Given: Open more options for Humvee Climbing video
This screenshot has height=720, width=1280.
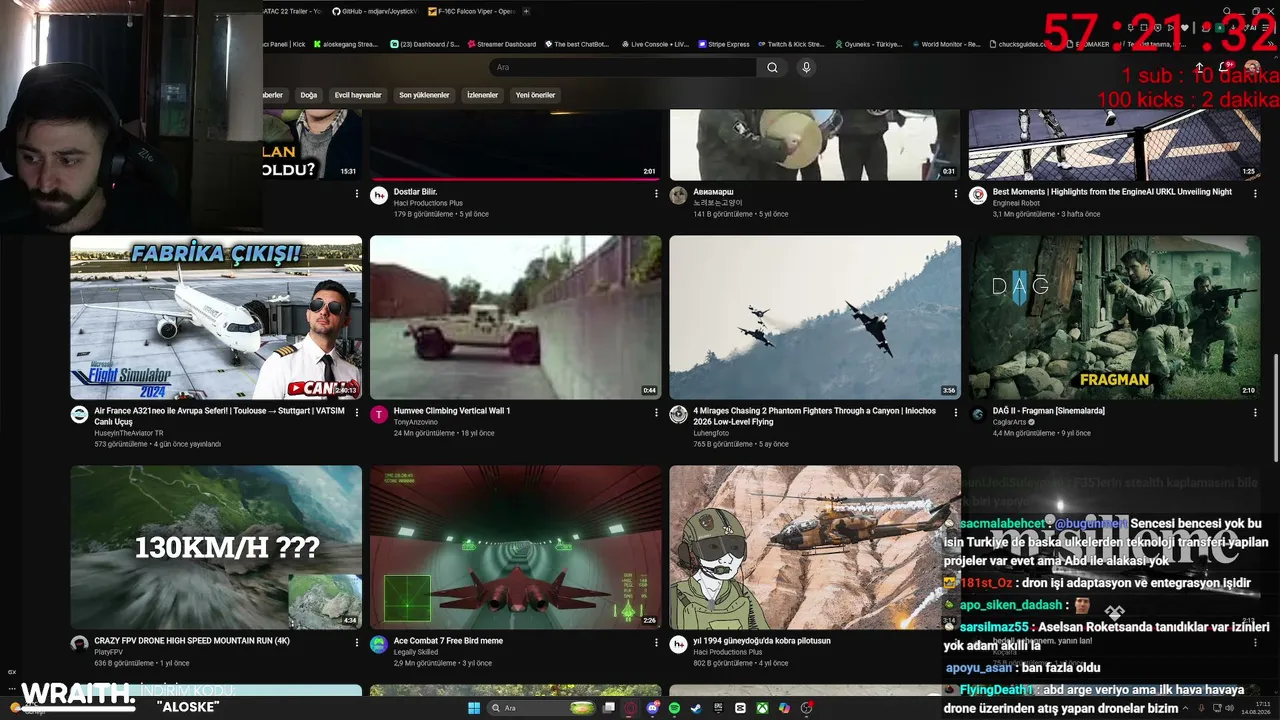Looking at the screenshot, I should (x=656, y=412).
